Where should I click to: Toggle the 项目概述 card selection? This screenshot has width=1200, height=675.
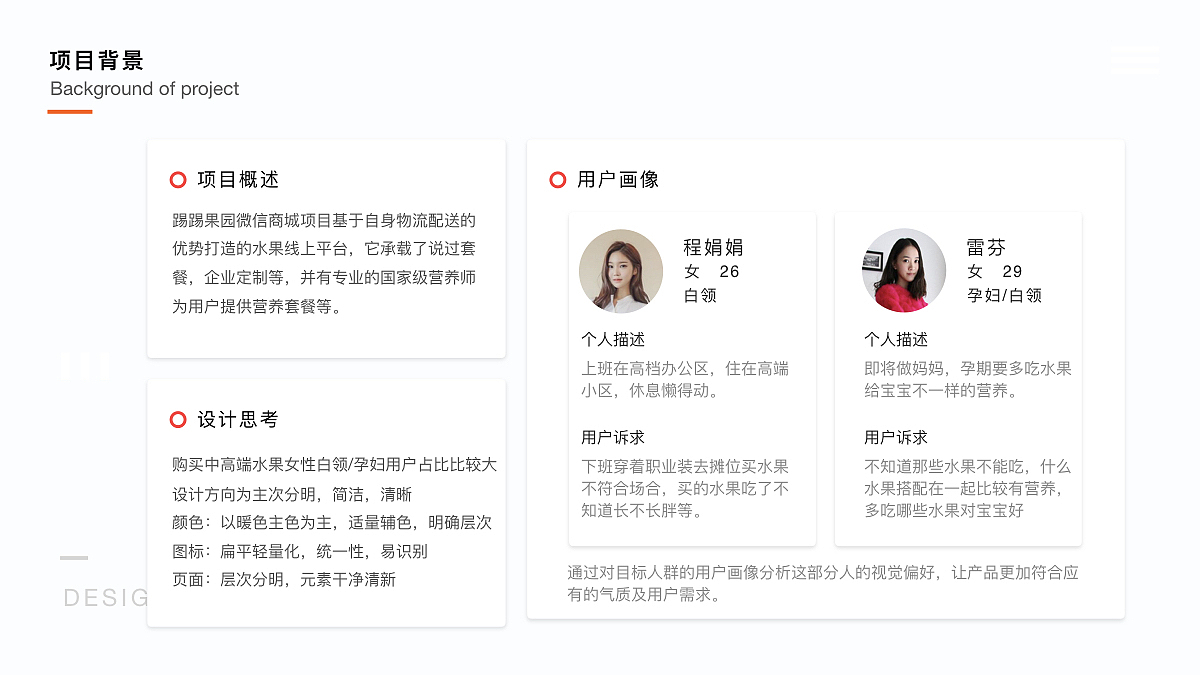326,248
